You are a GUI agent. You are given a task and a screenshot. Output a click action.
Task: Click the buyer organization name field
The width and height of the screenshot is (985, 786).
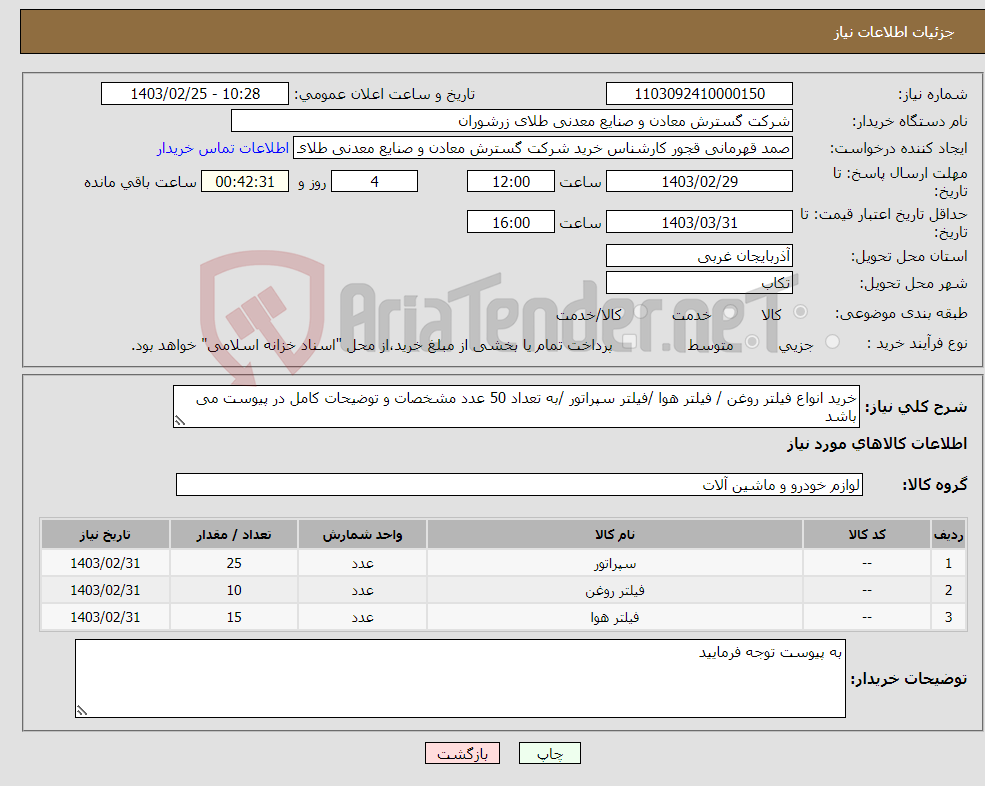[x=511, y=121]
